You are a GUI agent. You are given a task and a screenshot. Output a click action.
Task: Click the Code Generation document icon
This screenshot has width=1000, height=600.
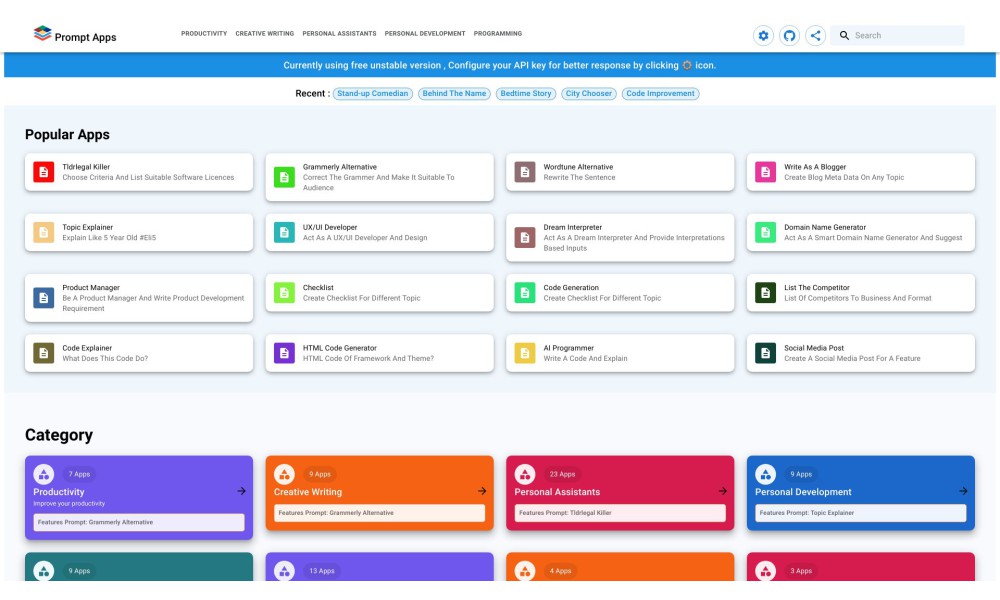[x=524, y=293]
